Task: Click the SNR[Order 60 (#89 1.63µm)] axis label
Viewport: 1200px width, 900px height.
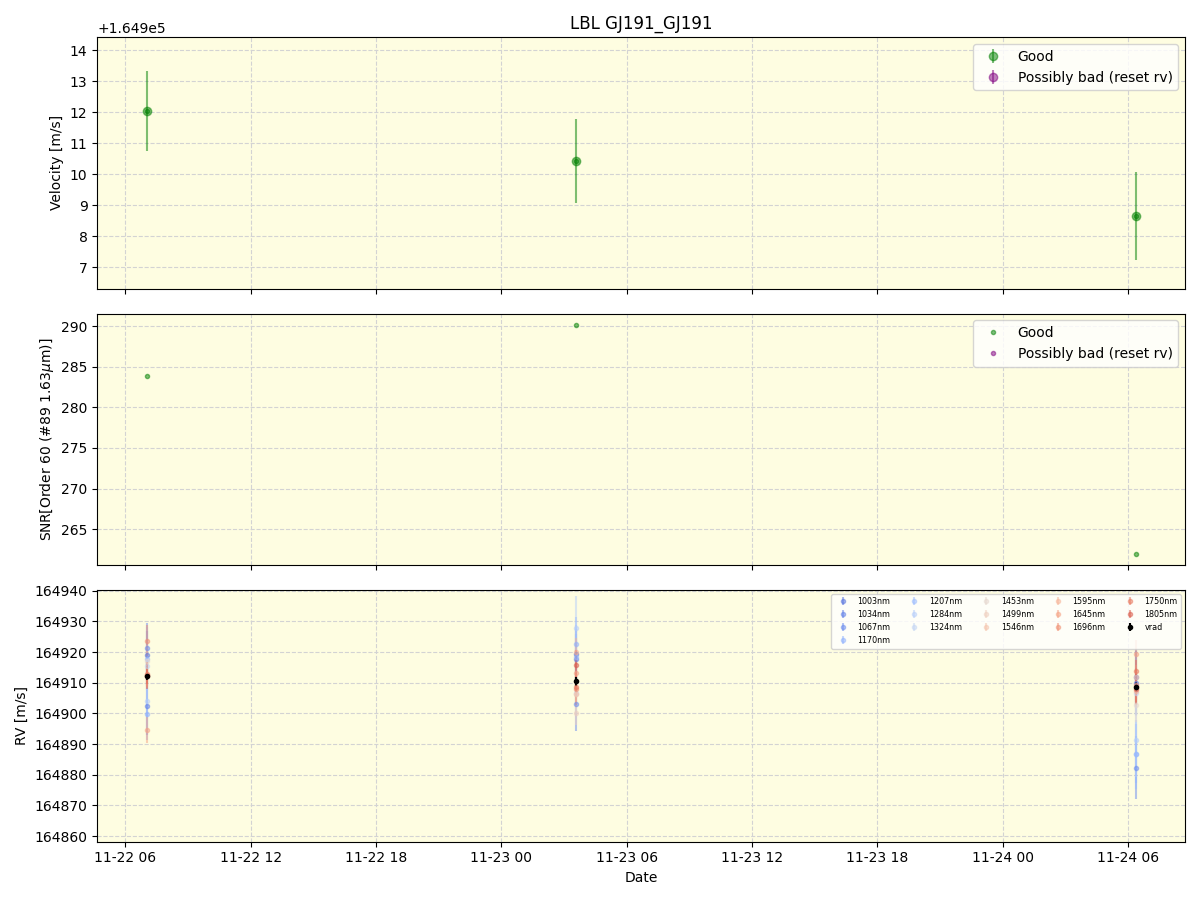Action: pos(46,439)
